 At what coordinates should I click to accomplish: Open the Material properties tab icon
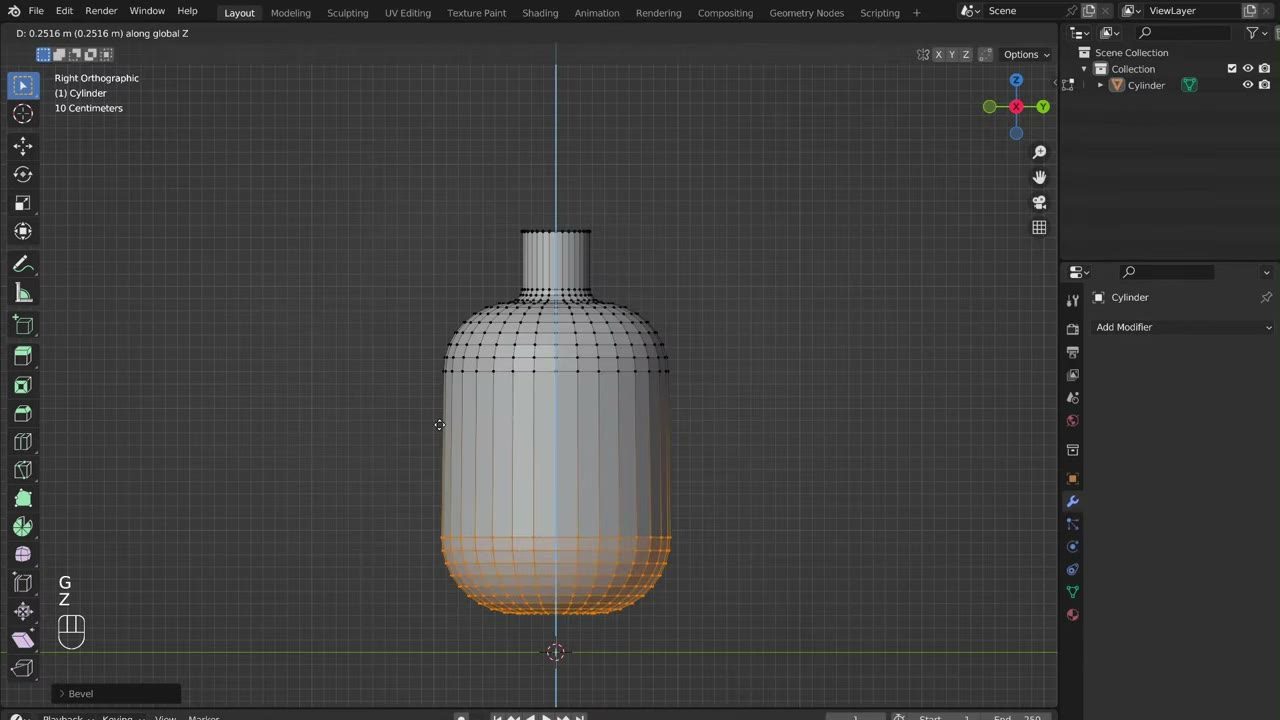coord(1073,615)
